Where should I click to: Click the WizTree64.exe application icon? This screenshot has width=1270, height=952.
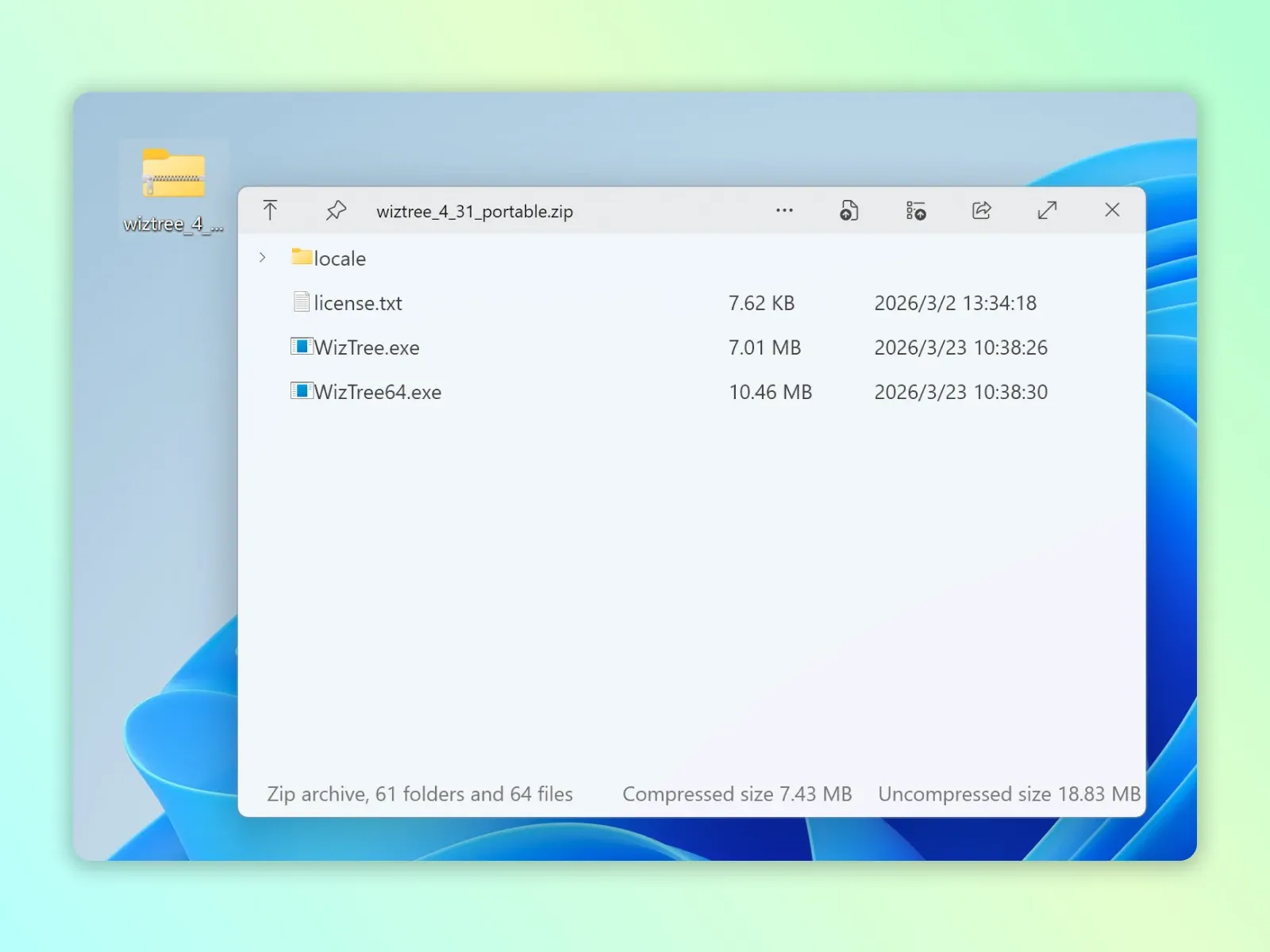click(302, 390)
